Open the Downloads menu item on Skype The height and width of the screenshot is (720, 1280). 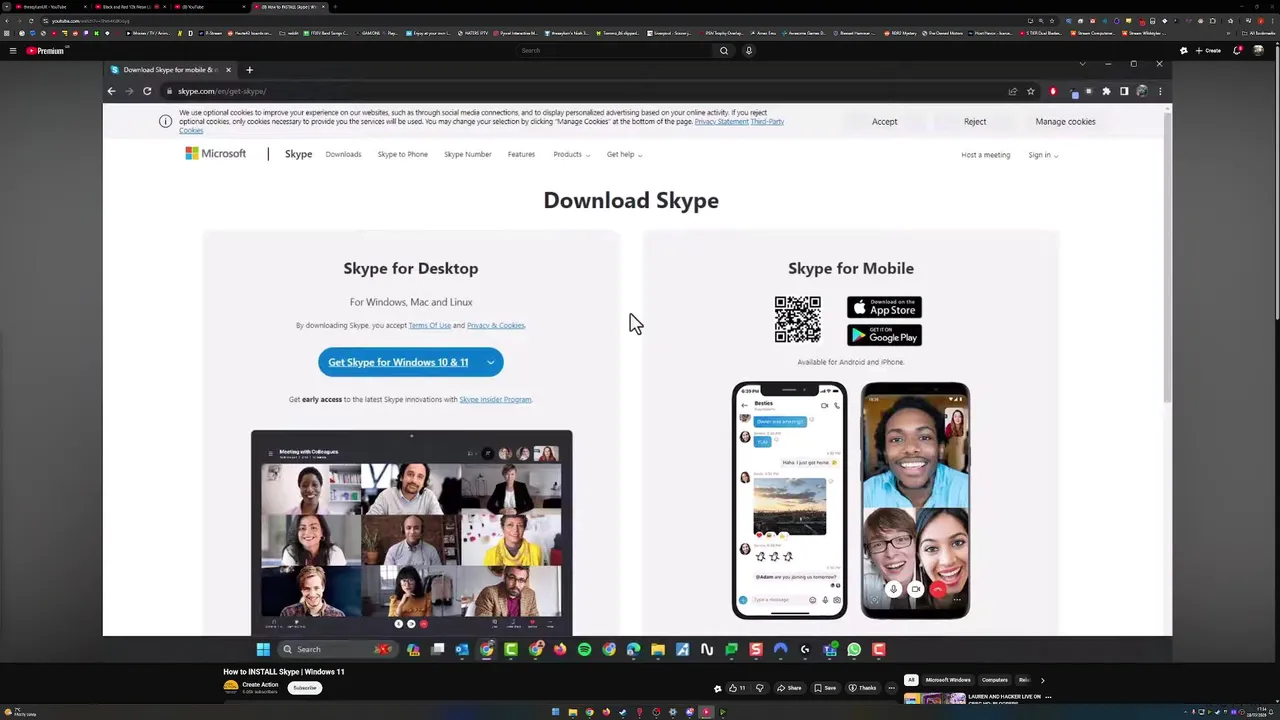[x=343, y=154]
